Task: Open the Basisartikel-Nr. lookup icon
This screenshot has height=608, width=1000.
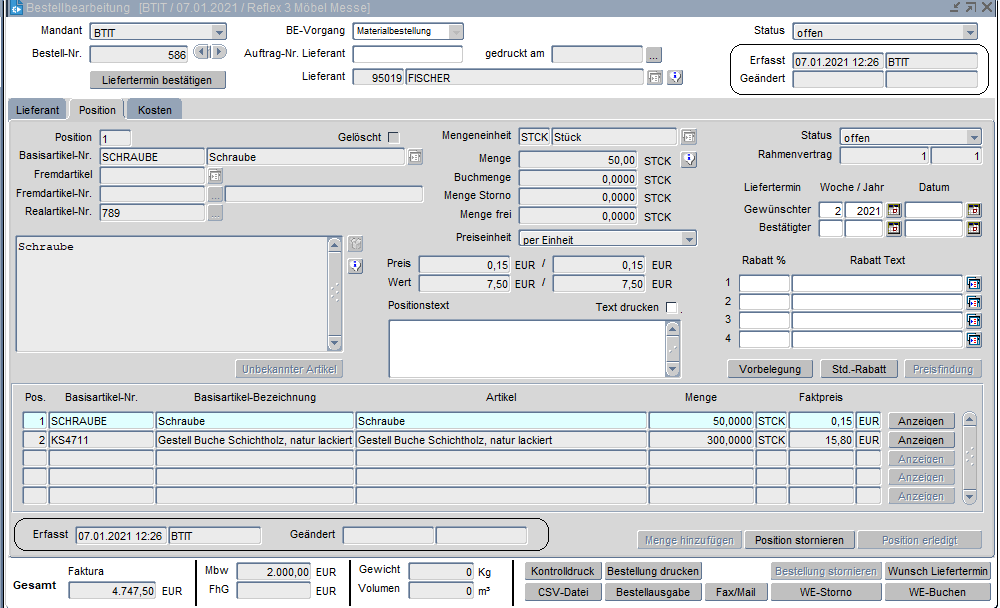Action: (x=415, y=157)
